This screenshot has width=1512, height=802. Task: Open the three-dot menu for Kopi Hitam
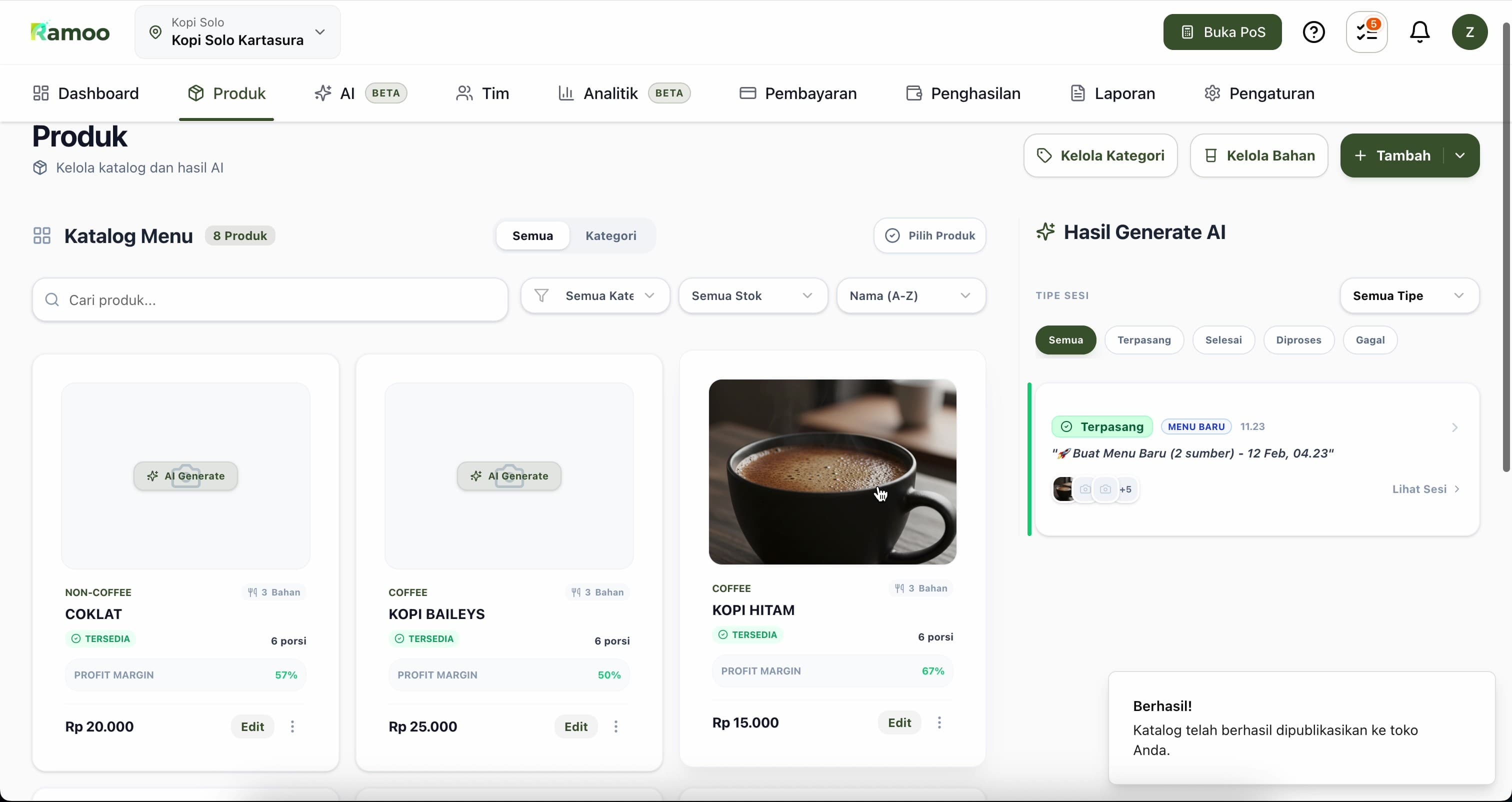point(939,722)
